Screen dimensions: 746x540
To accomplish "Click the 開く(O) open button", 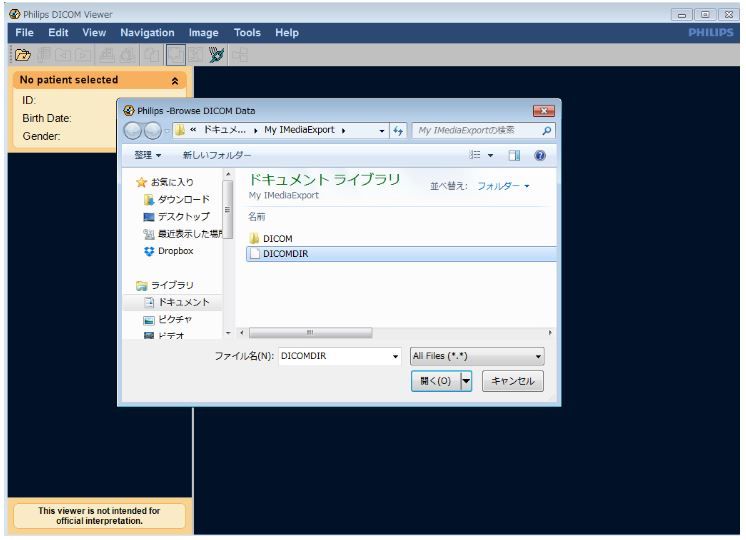I will tap(436, 381).
